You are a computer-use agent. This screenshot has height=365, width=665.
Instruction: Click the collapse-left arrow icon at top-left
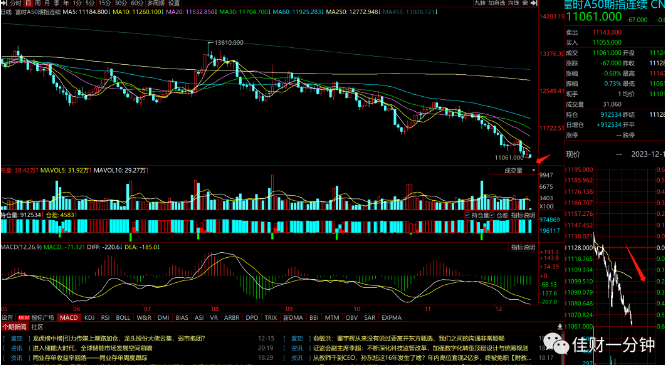[4, 3]
